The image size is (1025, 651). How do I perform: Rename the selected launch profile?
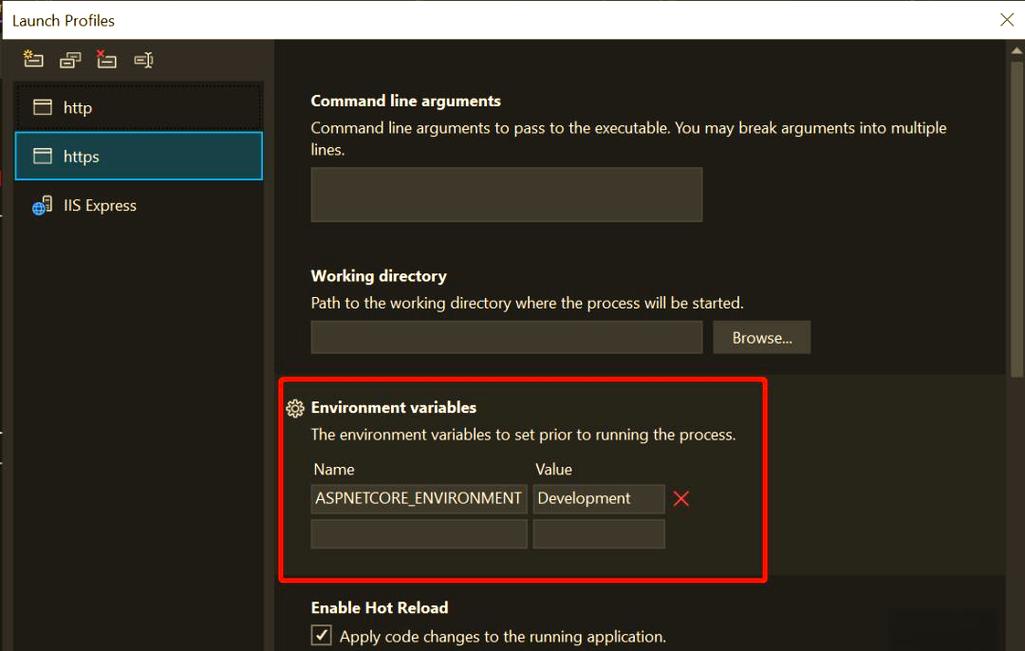[143, 59]
